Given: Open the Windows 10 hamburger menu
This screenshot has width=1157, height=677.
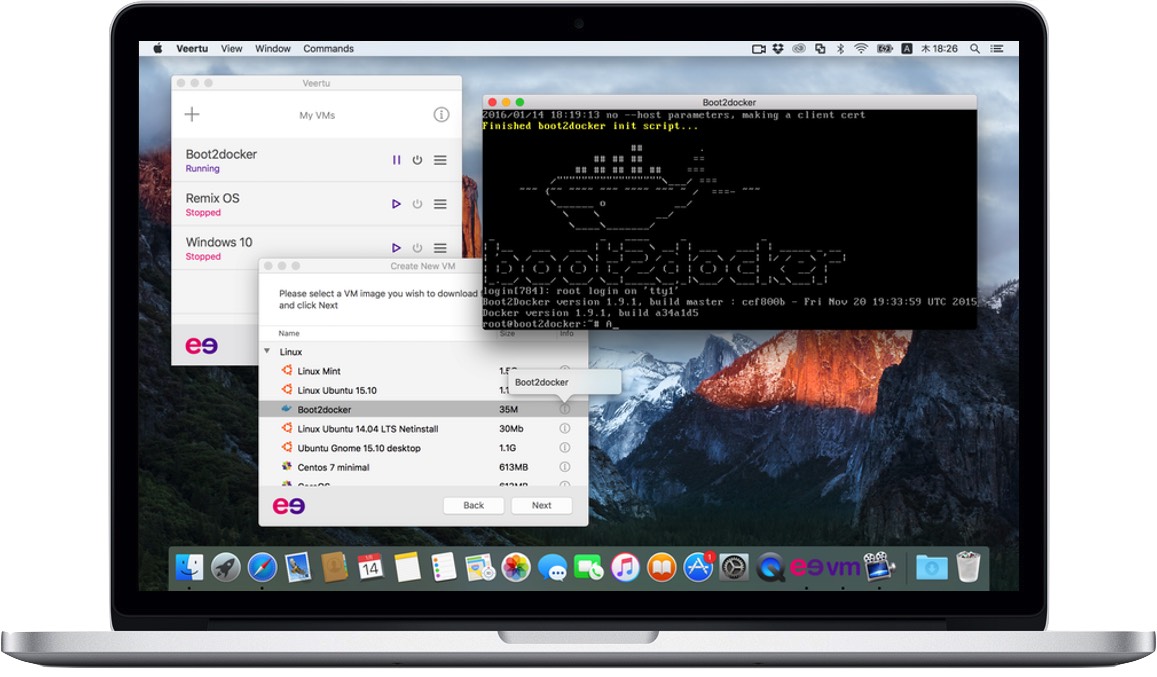Looking at the screenshot, I should [x=440, y=248].
